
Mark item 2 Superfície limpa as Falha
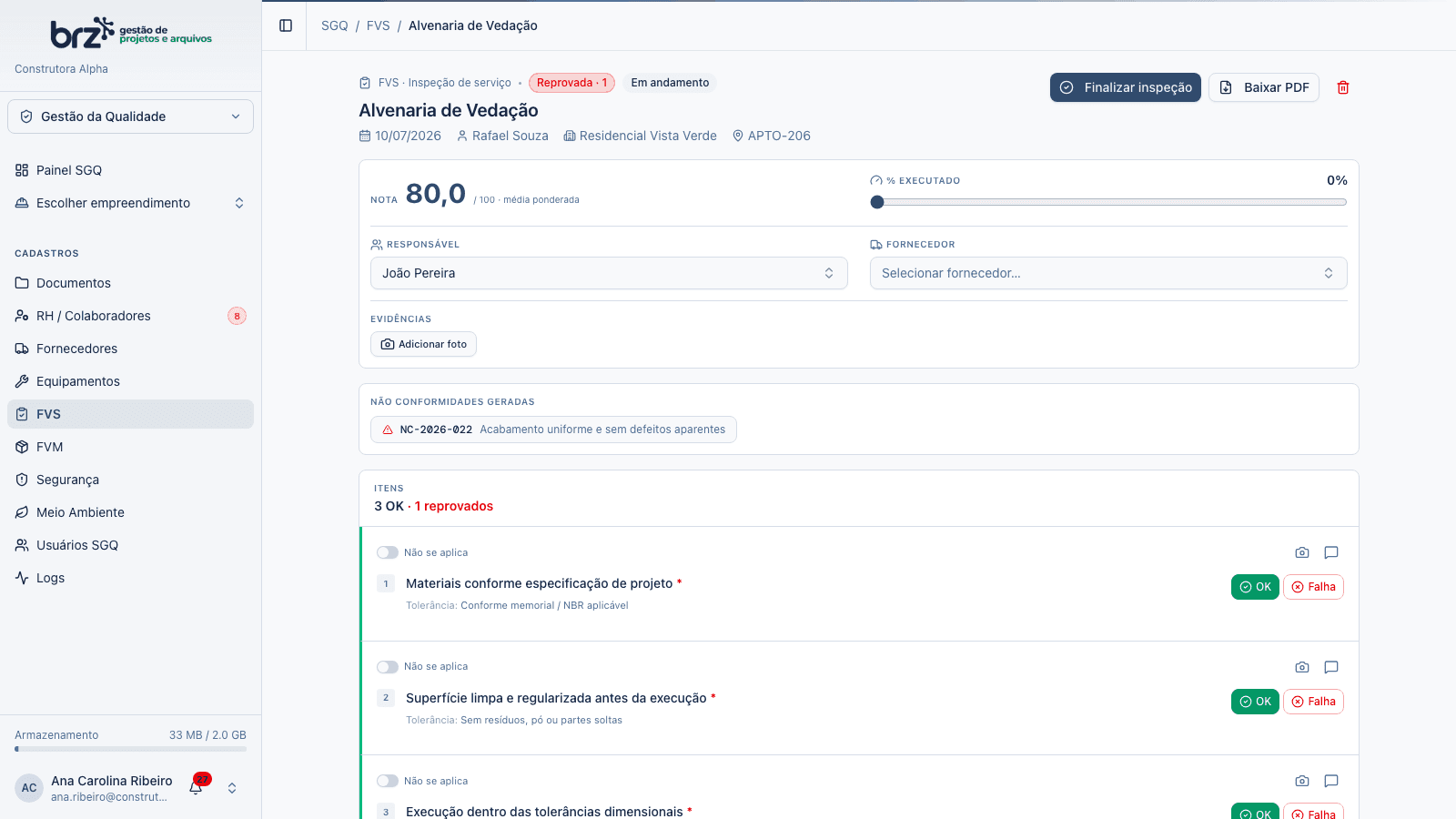(x=1313, y=702)
